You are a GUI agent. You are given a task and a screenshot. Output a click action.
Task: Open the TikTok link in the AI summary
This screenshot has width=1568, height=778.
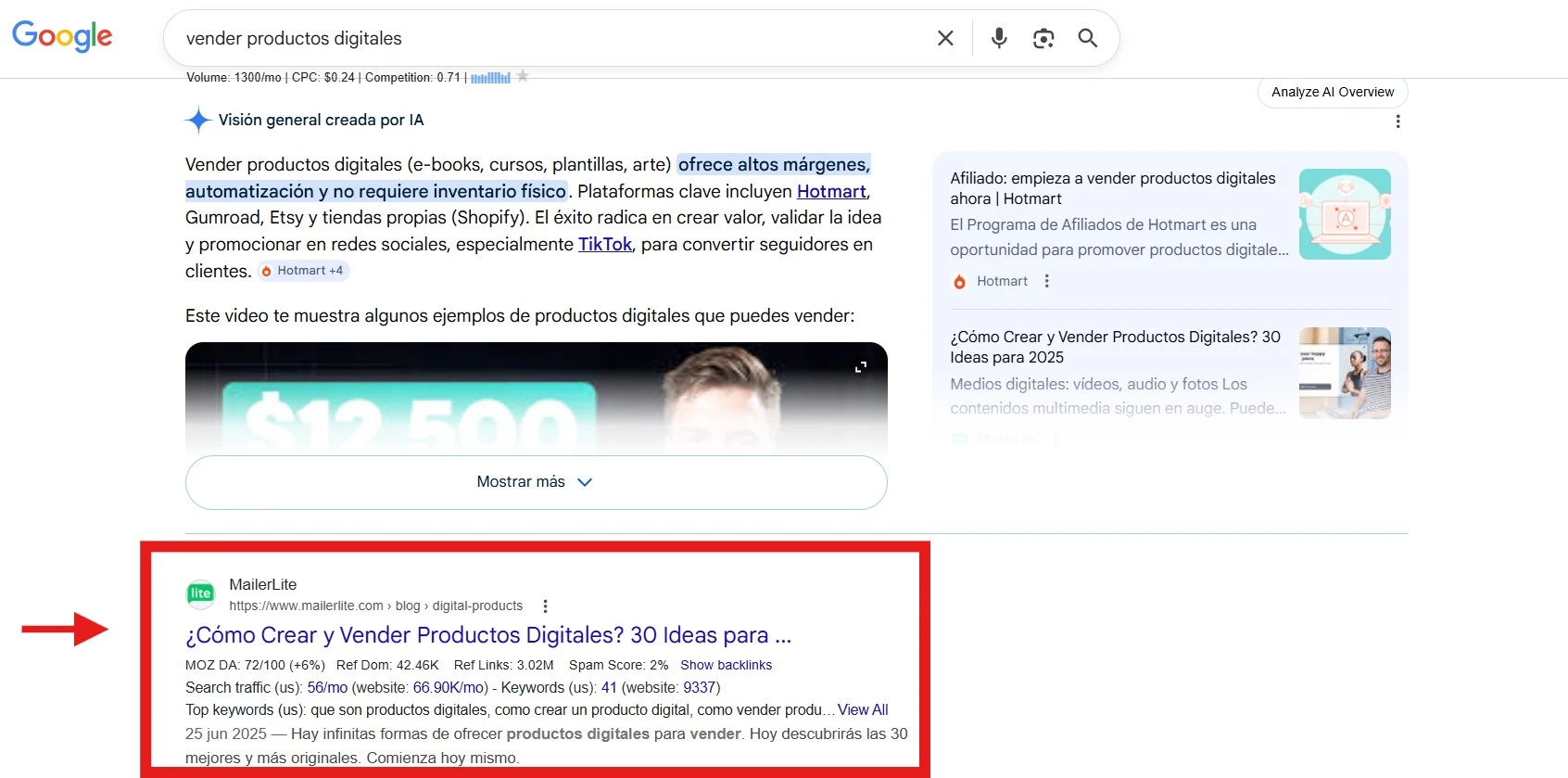coord(605,244)
